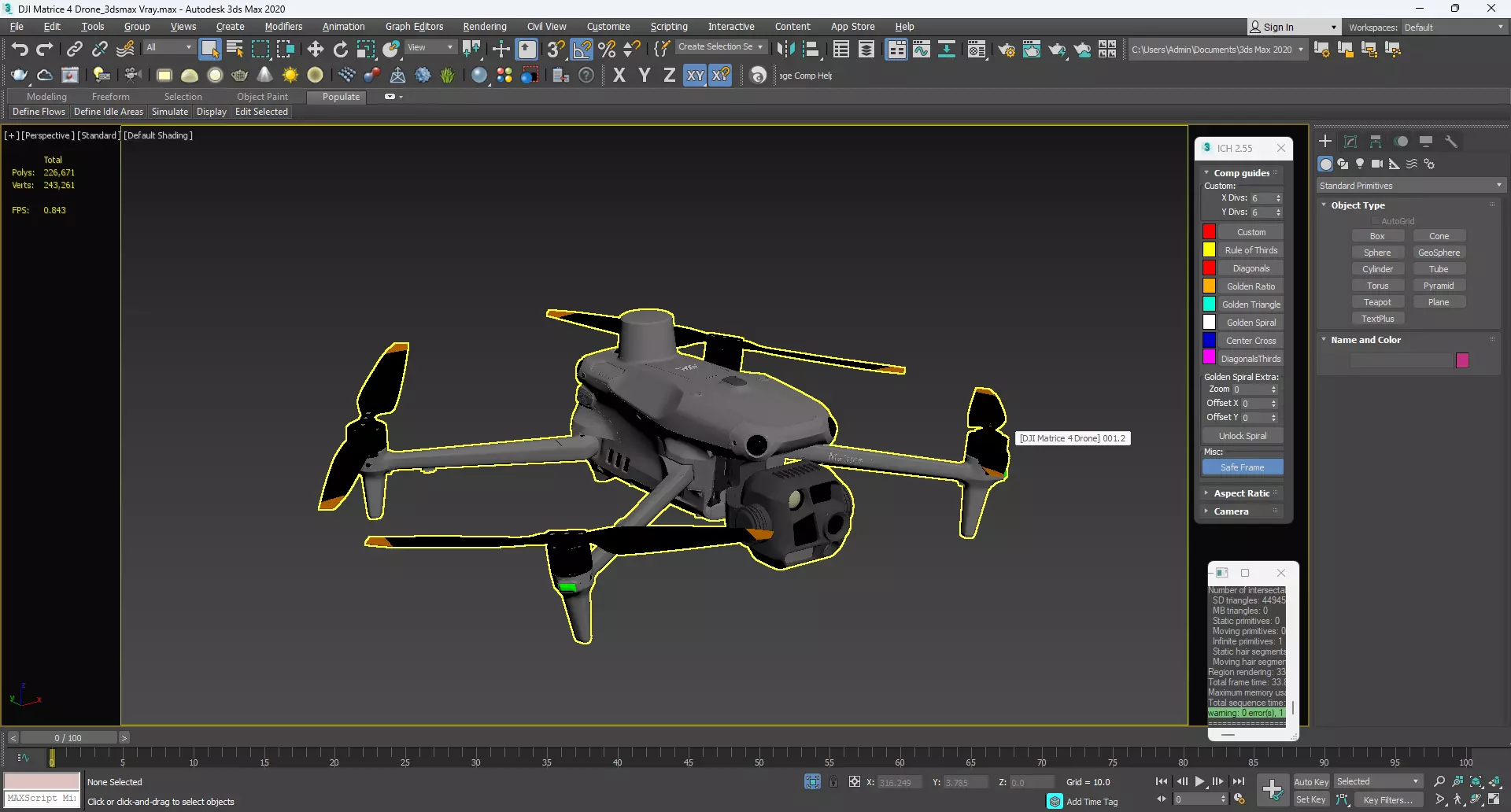Open Curve Editor from toolbar
Screen dimensions: 1511x812
pos(922,49)
